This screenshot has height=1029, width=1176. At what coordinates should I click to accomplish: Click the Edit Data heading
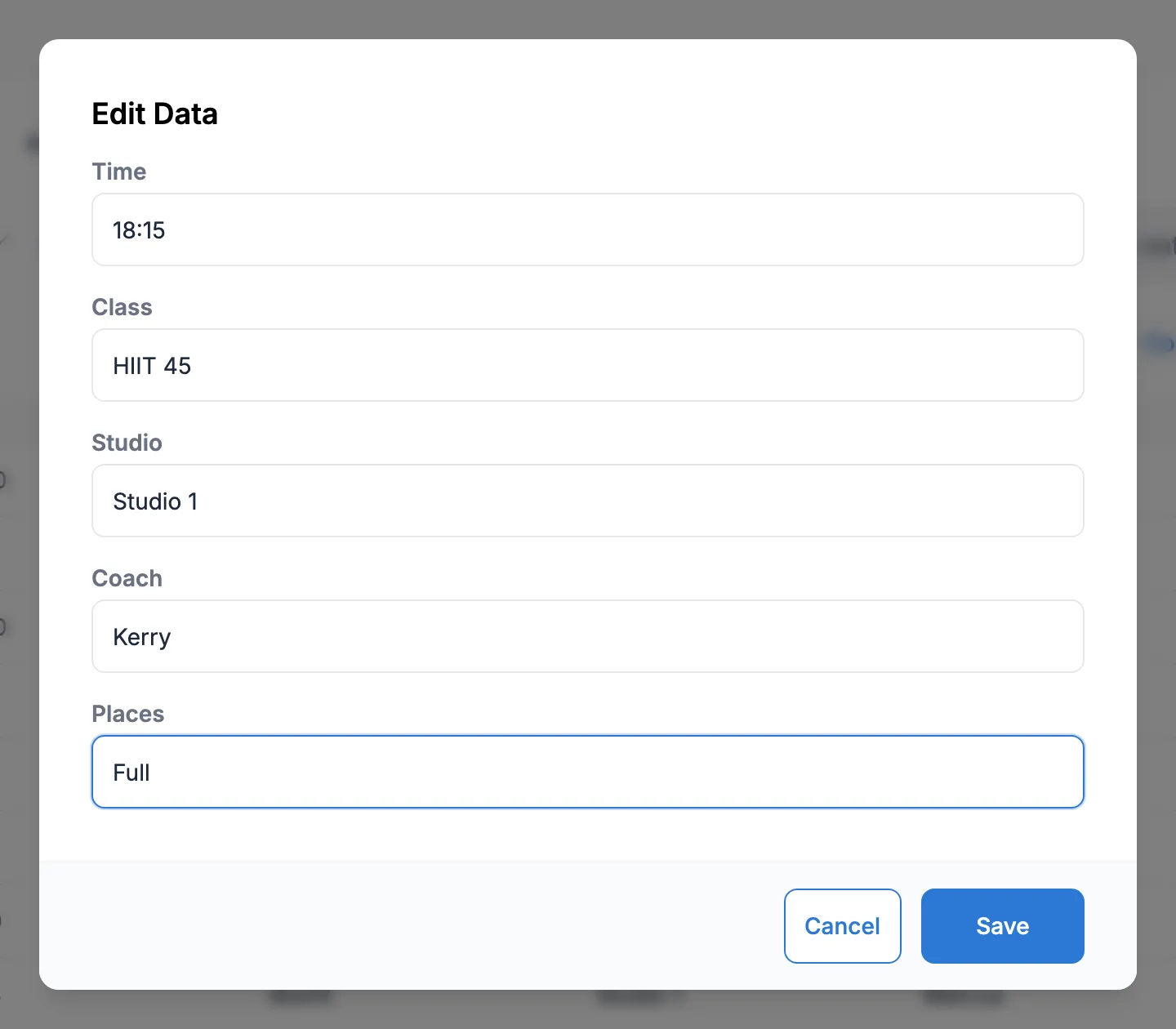tap(155, 114)
